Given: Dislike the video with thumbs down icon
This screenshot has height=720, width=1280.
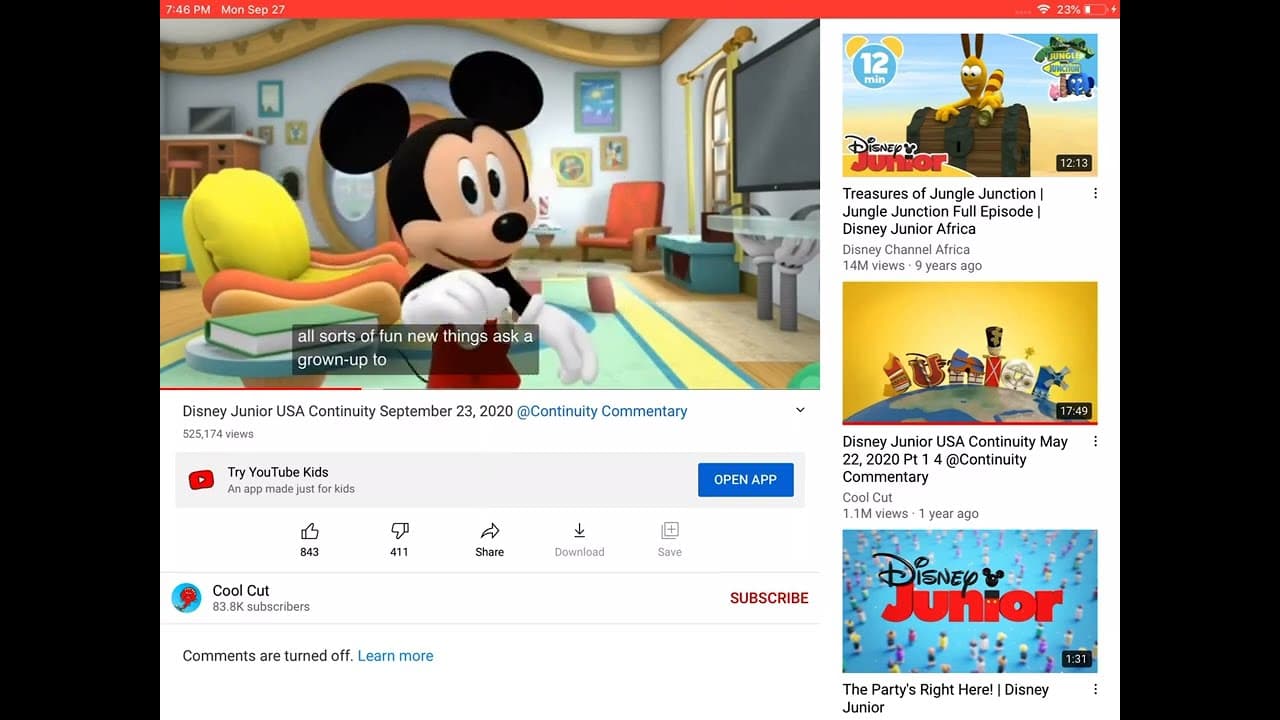Looking at the screenshot, I should click(x=399, y=531).
